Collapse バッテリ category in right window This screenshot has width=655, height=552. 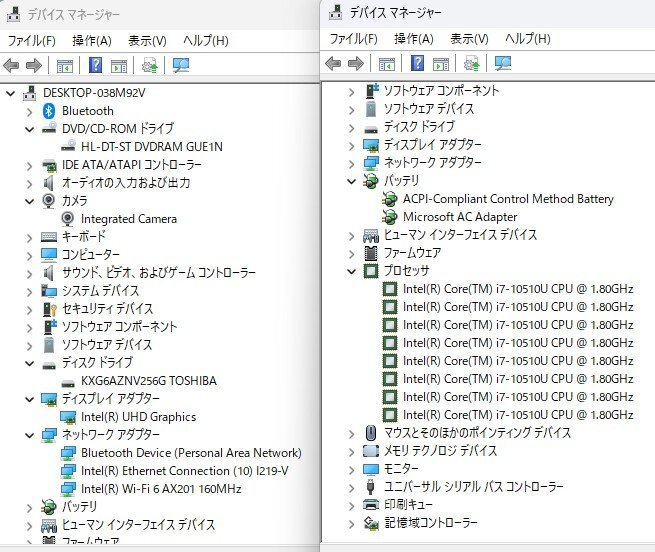click(x=351, y=181)
